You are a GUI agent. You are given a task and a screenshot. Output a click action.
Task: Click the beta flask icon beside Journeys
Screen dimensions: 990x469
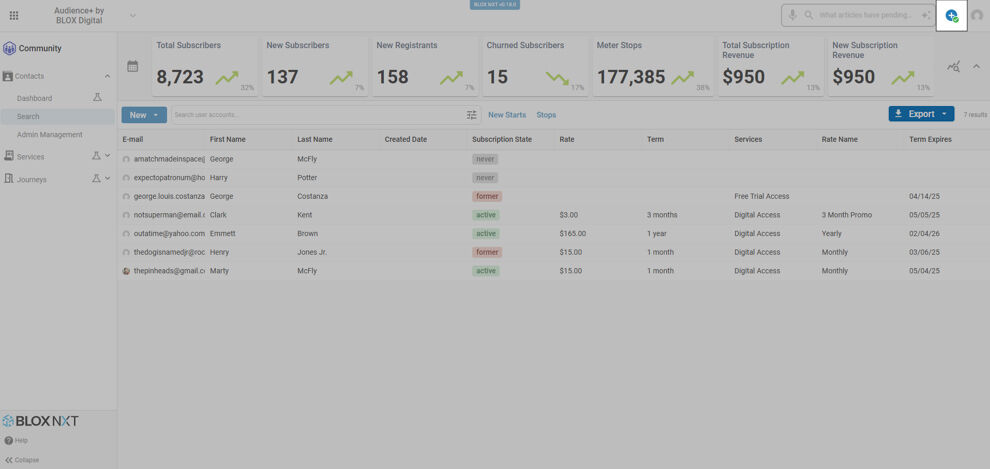coord(96,179)
